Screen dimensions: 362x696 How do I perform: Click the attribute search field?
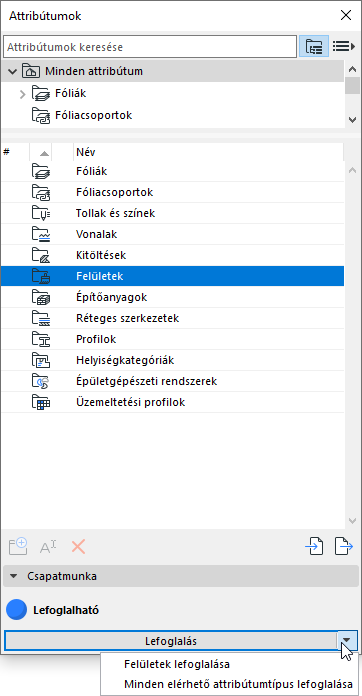click(150, 47)
